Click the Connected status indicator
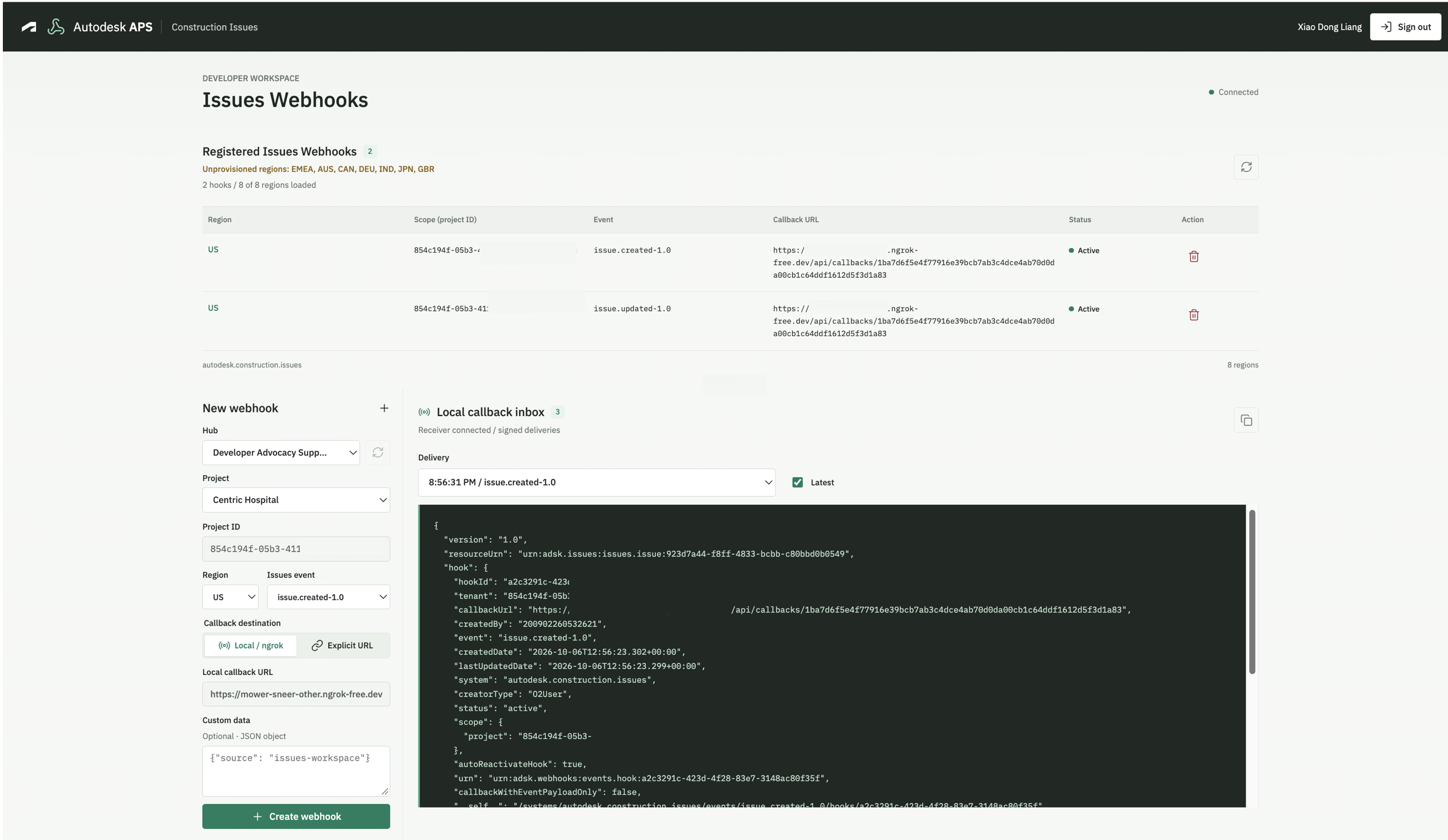The height and width of the screenshot is (840, 1448). [1233, 92]
